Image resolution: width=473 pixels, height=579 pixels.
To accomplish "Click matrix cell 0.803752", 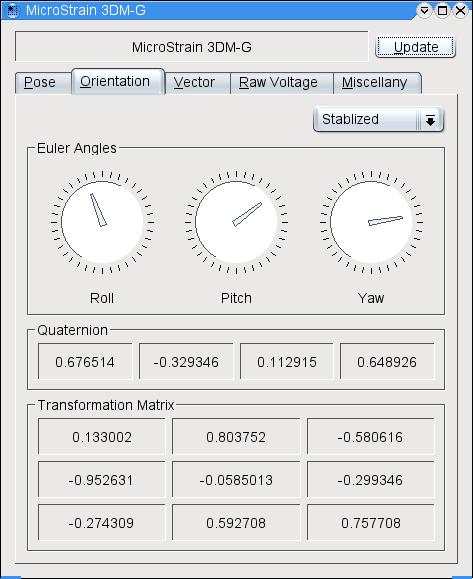I will point(236,437).
